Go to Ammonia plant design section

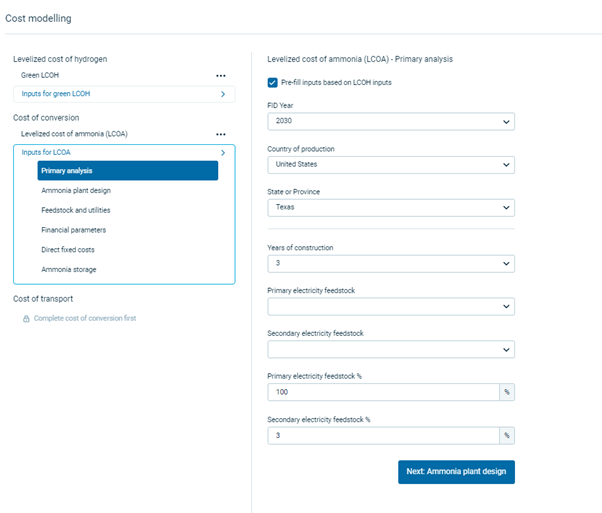pos(76,190)
